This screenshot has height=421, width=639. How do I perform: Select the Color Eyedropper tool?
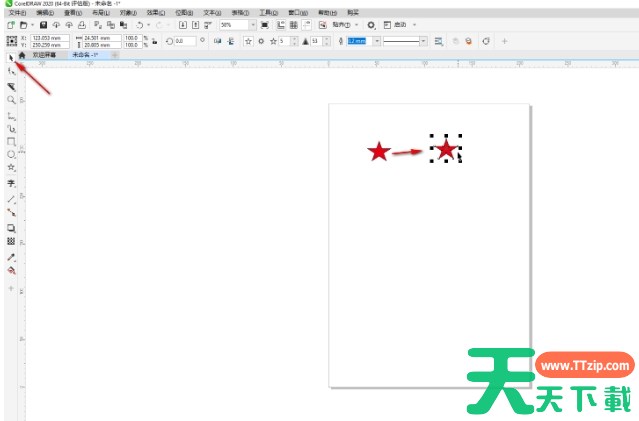point(11,257)
